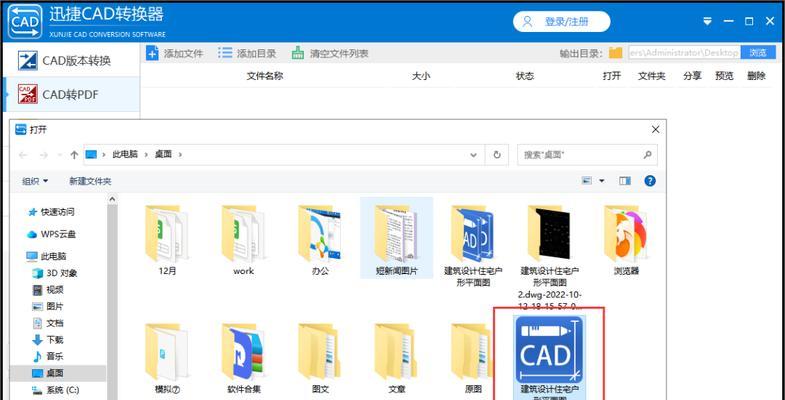The width and height of the screenshot is (785, 400).
Task: Expand the address bar history dropdown
Action: click(474, 155)
